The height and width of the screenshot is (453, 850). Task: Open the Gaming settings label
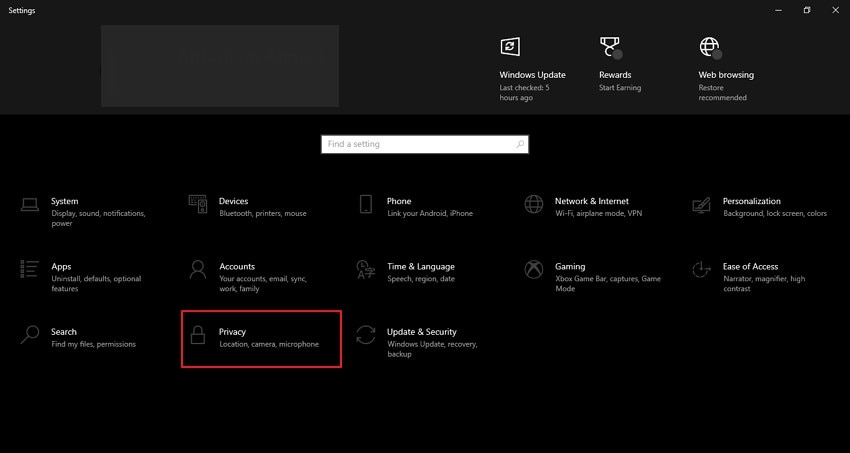pos(570,267)
